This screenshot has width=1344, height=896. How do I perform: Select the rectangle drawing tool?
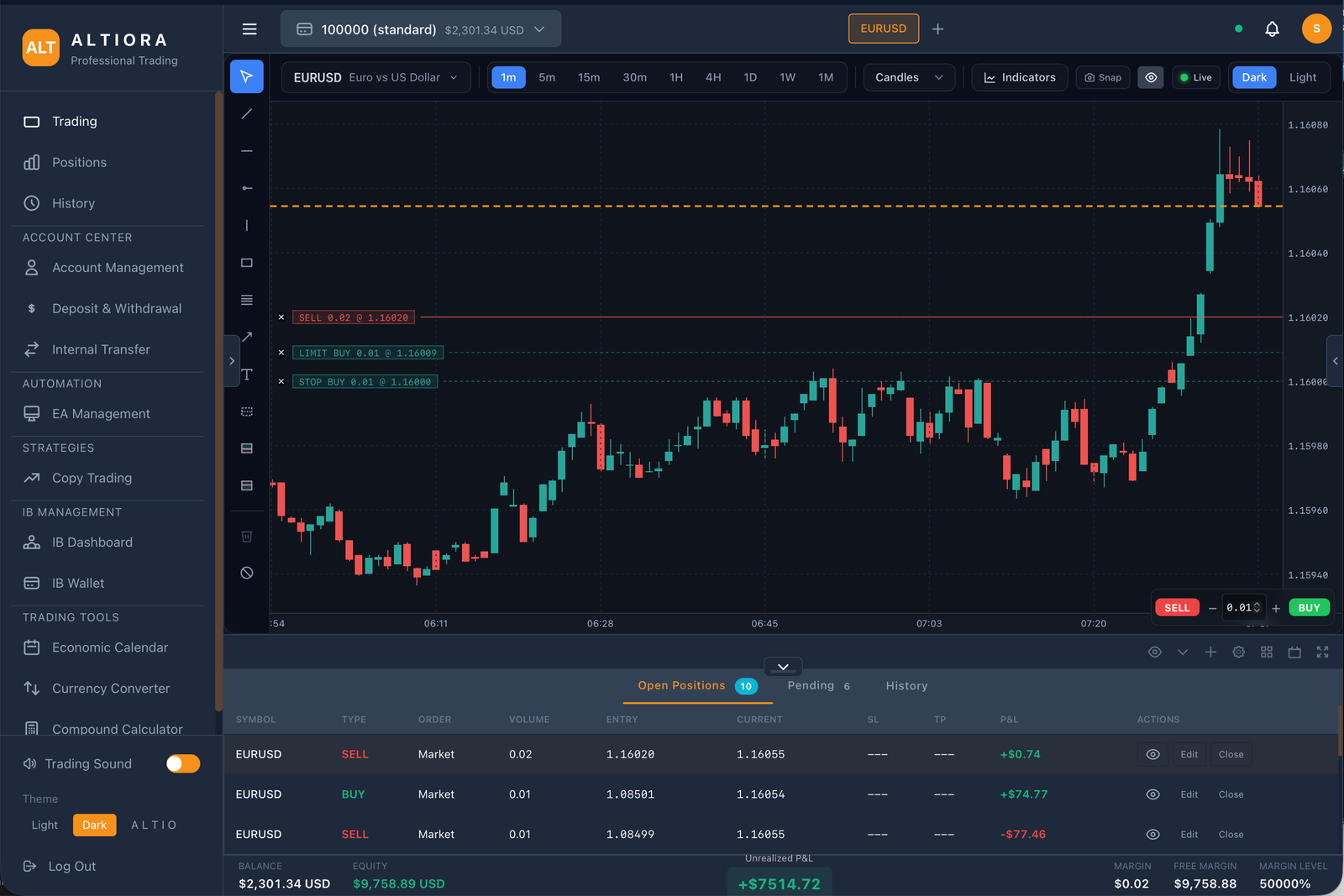246,263
